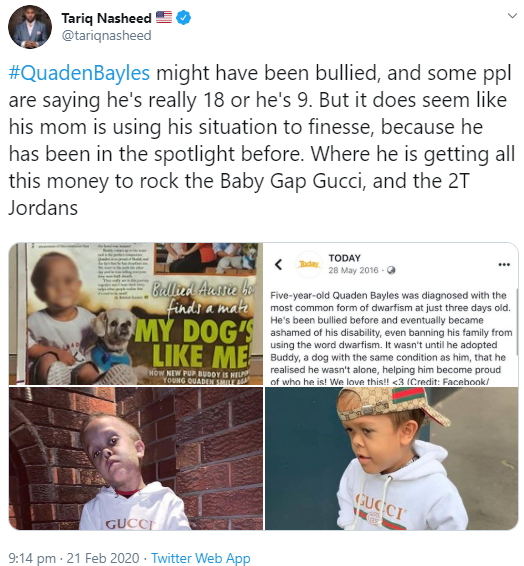Image resolution: width=524 pixels, height=566 pixels.
Task: Open the Twitter Web App link
Action: click(x=201, y=558)
